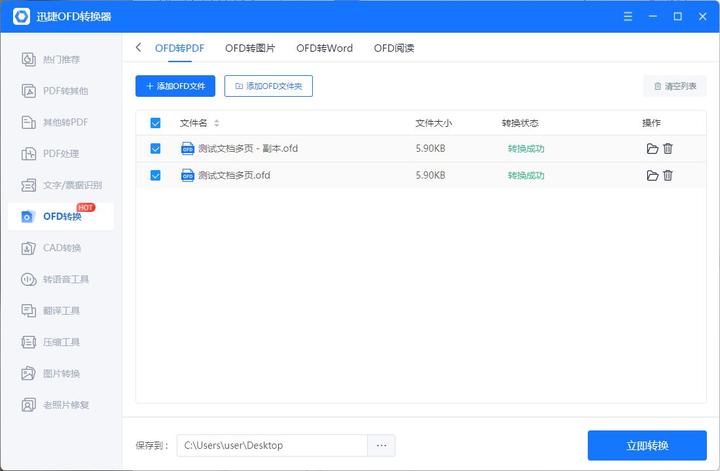Sort by 文件名 using sort arrows
720x471 pixels.
pyautogui.click(x=216, y=123)
